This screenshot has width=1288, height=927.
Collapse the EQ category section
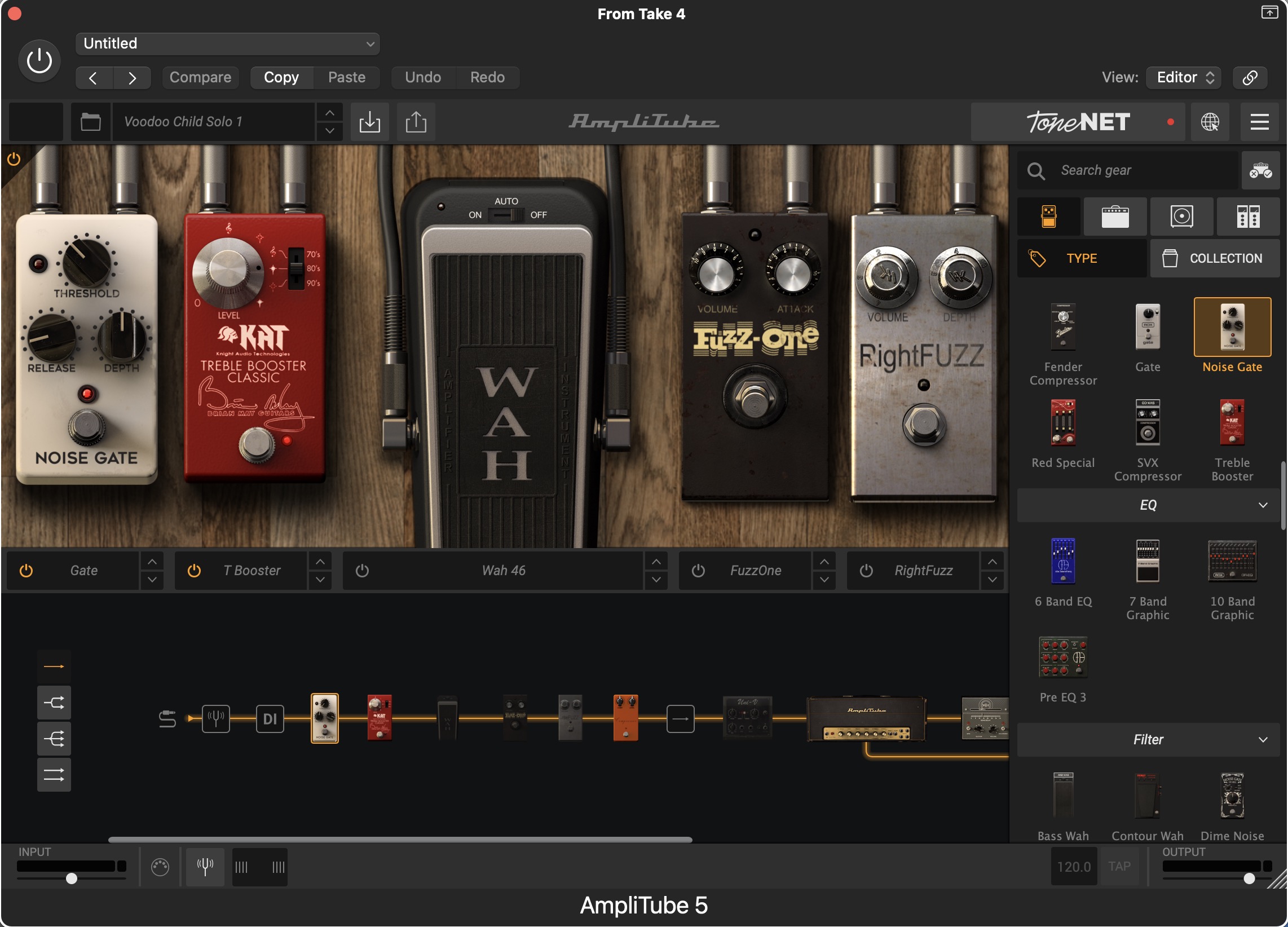click(1147, 505)
